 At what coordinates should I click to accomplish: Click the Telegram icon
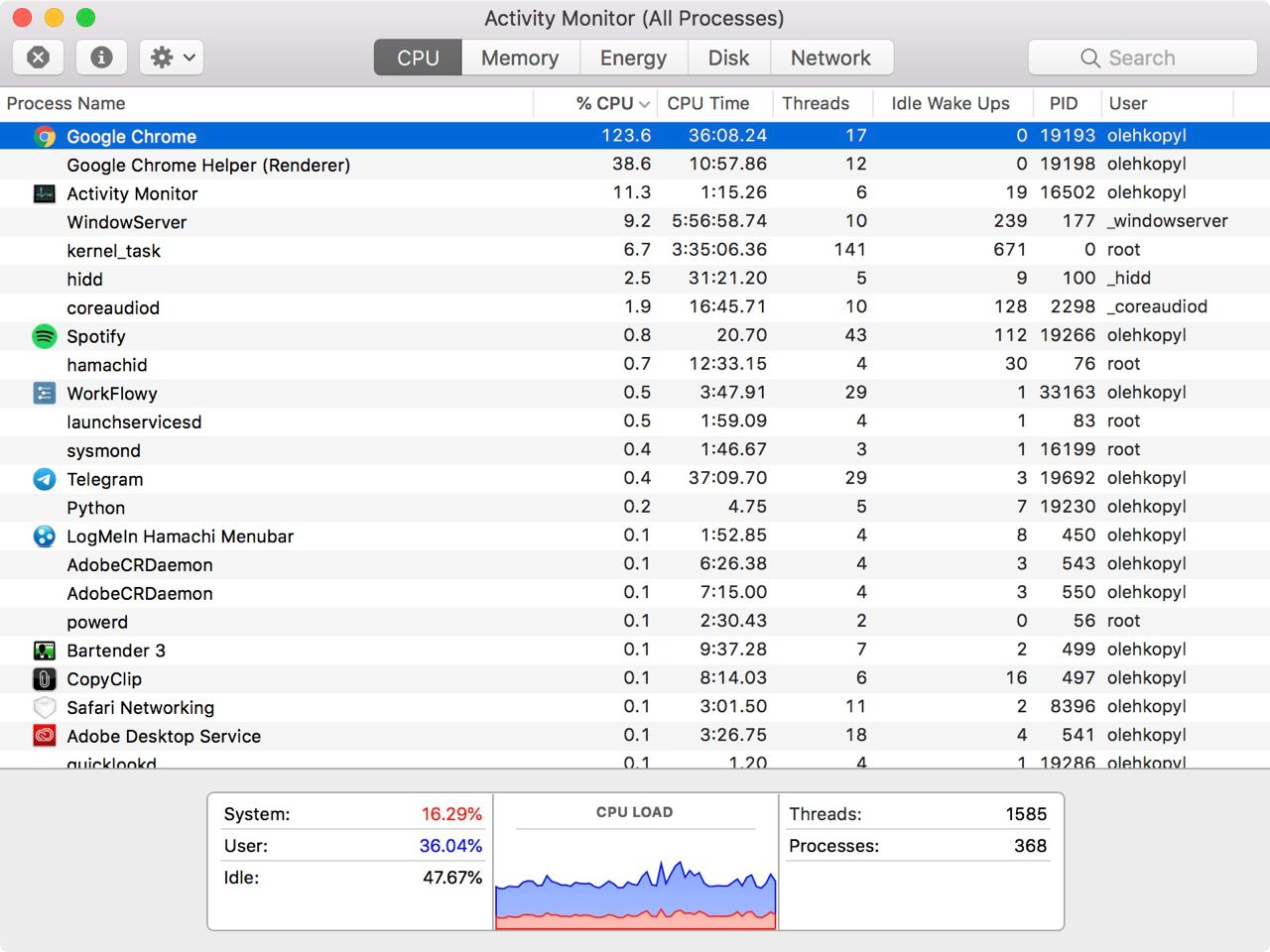[45, 479]
